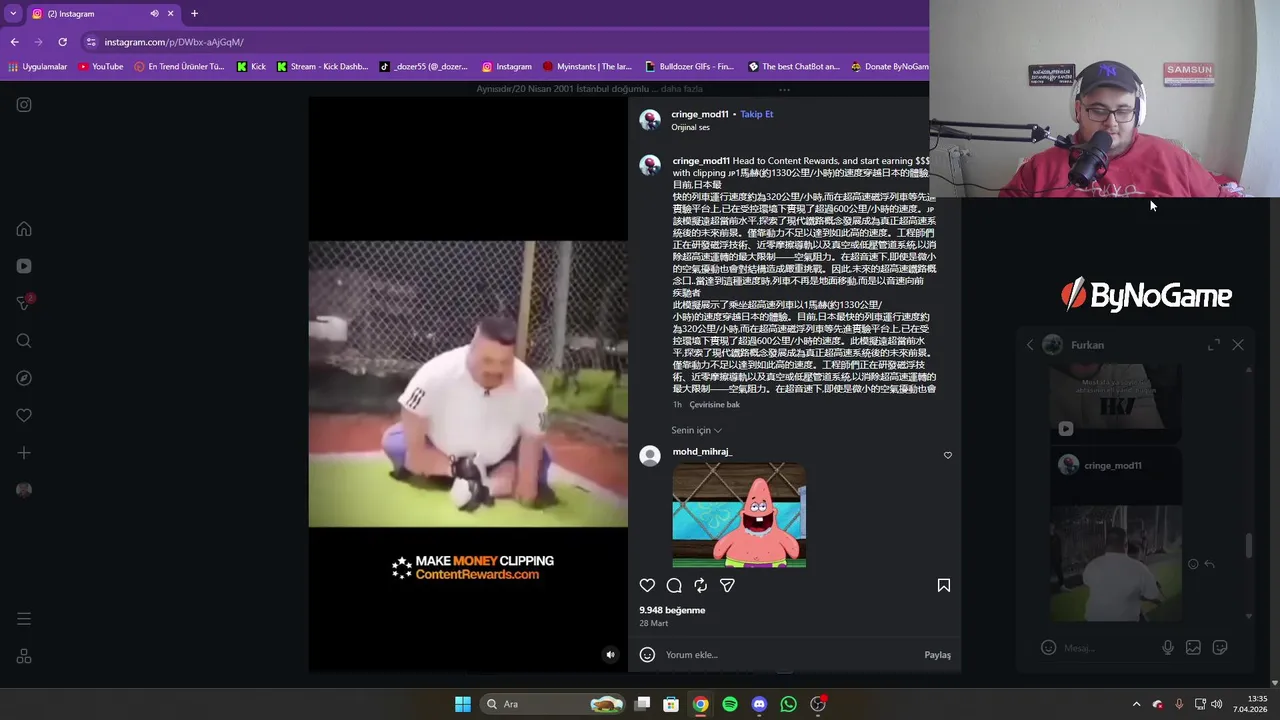Open Uygulamalar apps bookmark
The image size is (1280, 720).
point(38,67)
